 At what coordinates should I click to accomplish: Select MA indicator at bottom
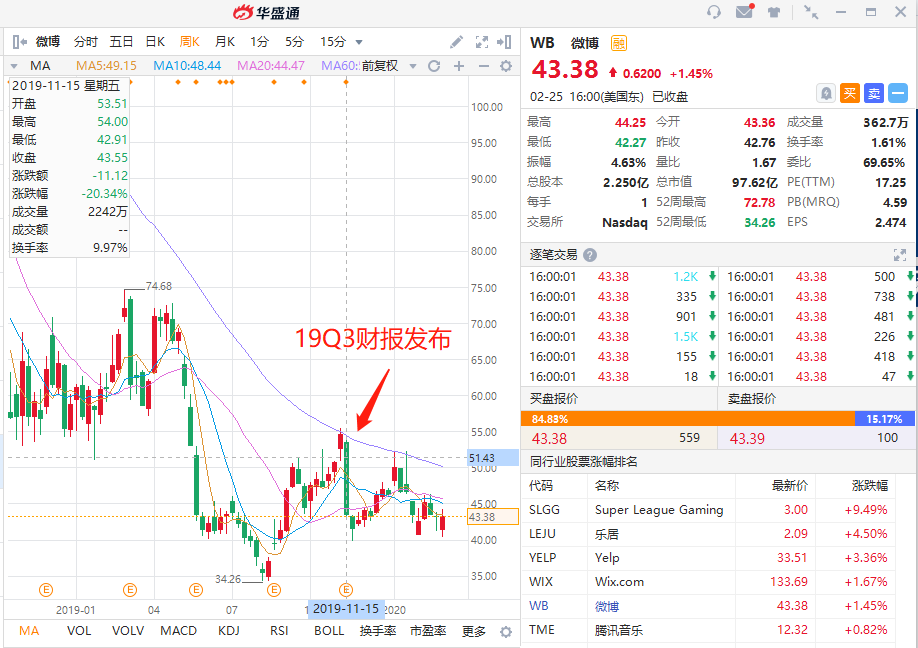click(29, 630)
